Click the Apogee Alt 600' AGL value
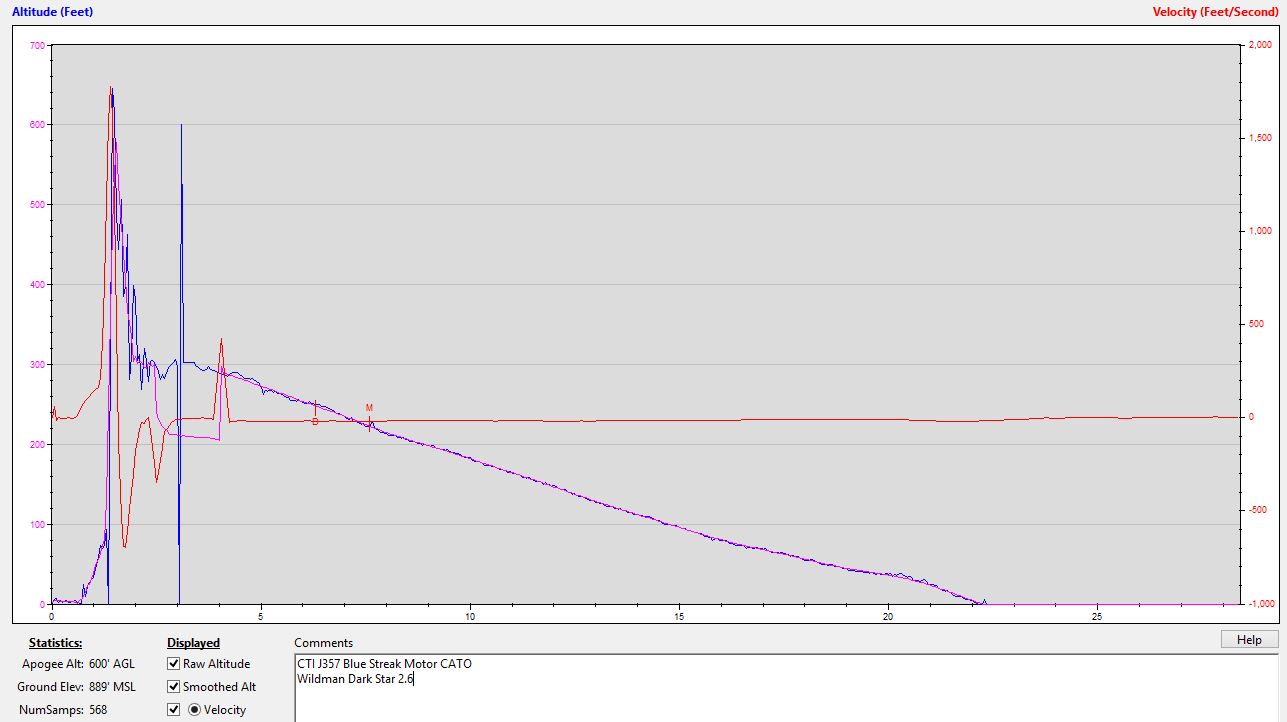The width and height of the screenshot is (1287, 722). tap(111, 664)
